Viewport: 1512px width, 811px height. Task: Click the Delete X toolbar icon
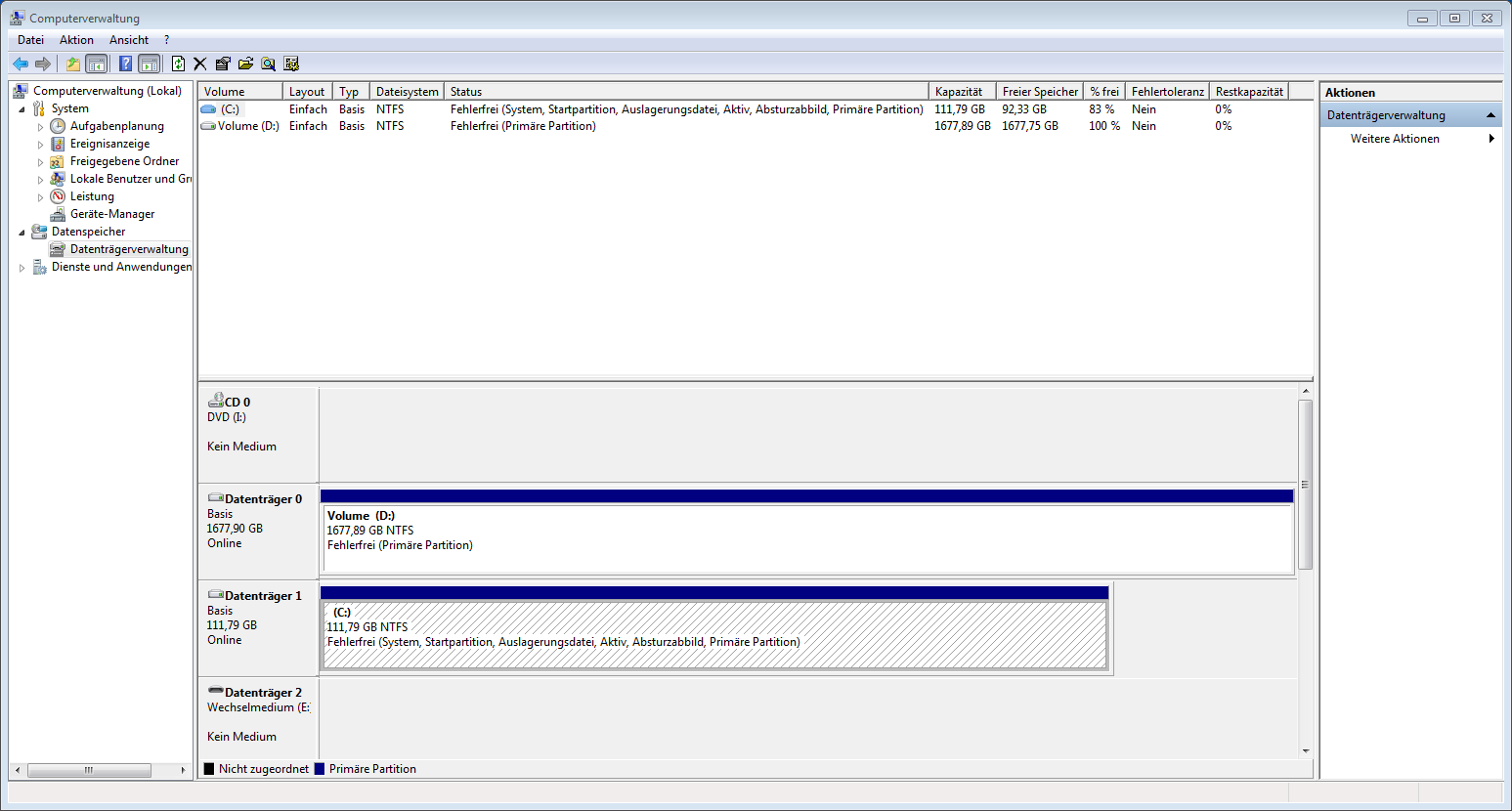point(199,64)
